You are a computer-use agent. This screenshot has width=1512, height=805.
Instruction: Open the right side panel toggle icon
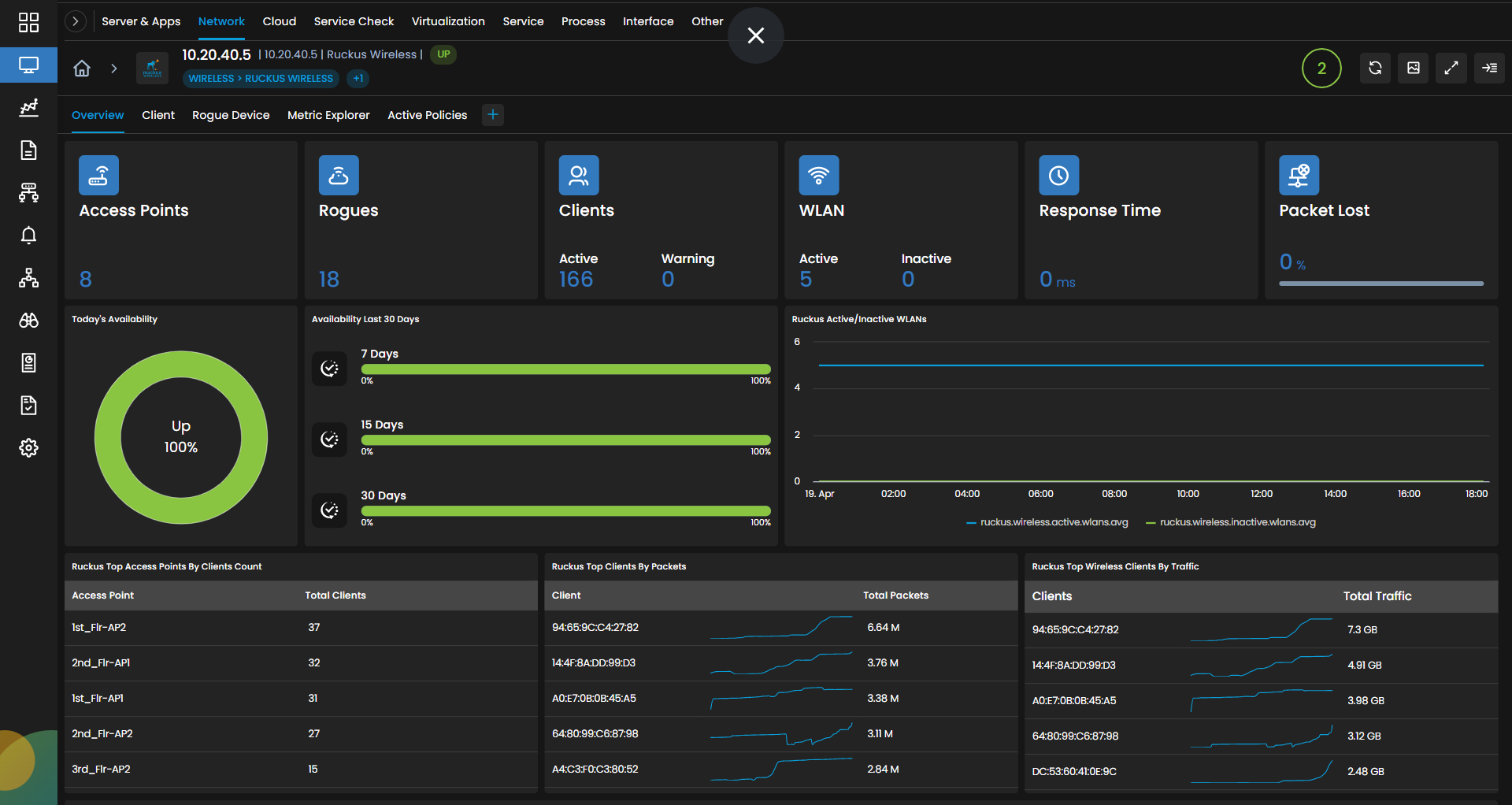[1490, 68]
